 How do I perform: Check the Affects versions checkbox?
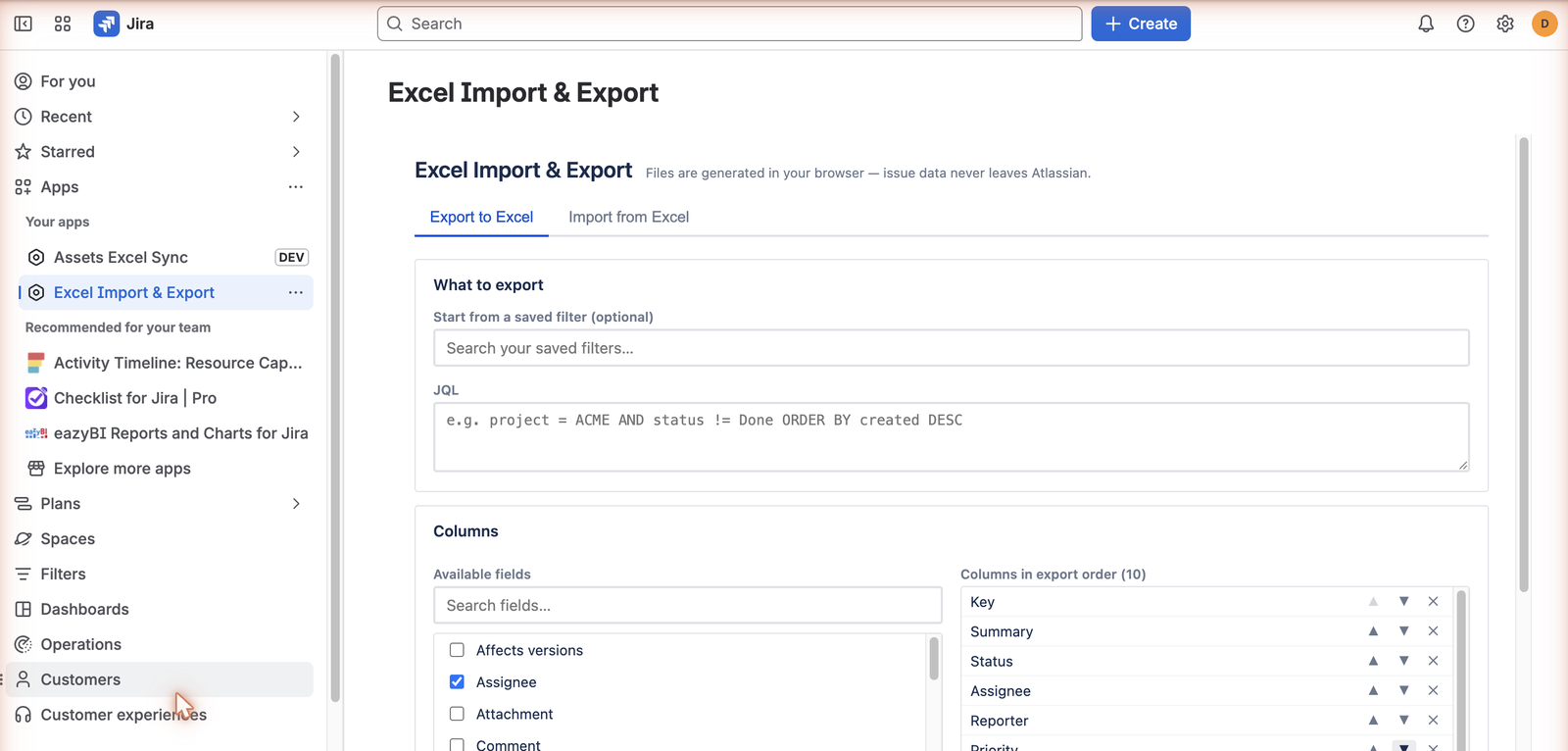pyautogui.click(x=457, y=650)
